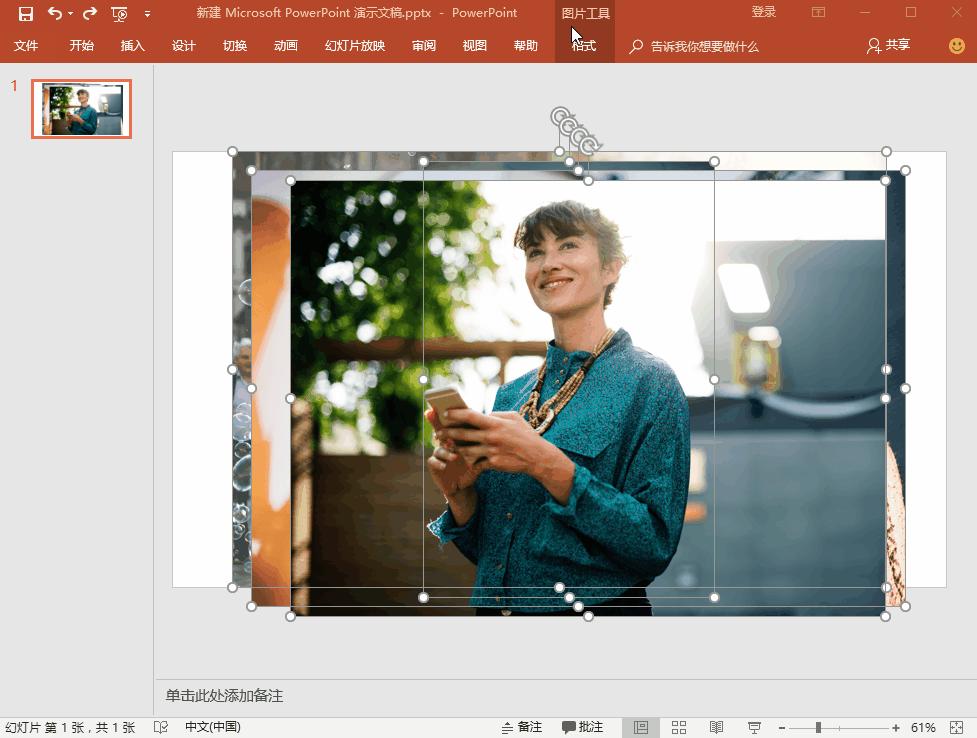Open Reading view from the status bar
Viewport: 977px width, 738px height.
[x=716, y=727]
